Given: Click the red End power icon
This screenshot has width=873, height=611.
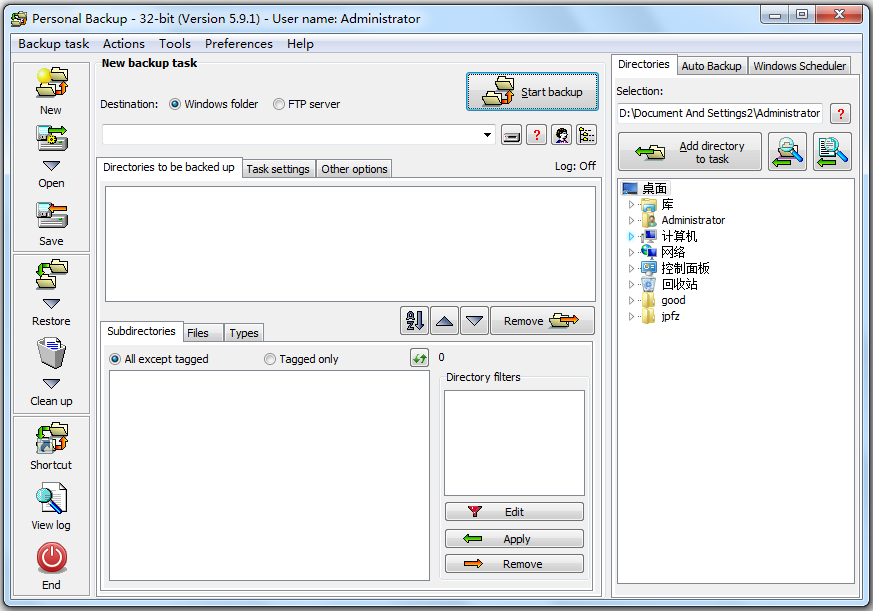Looking at the screenshot, I should tap(51, 558).
